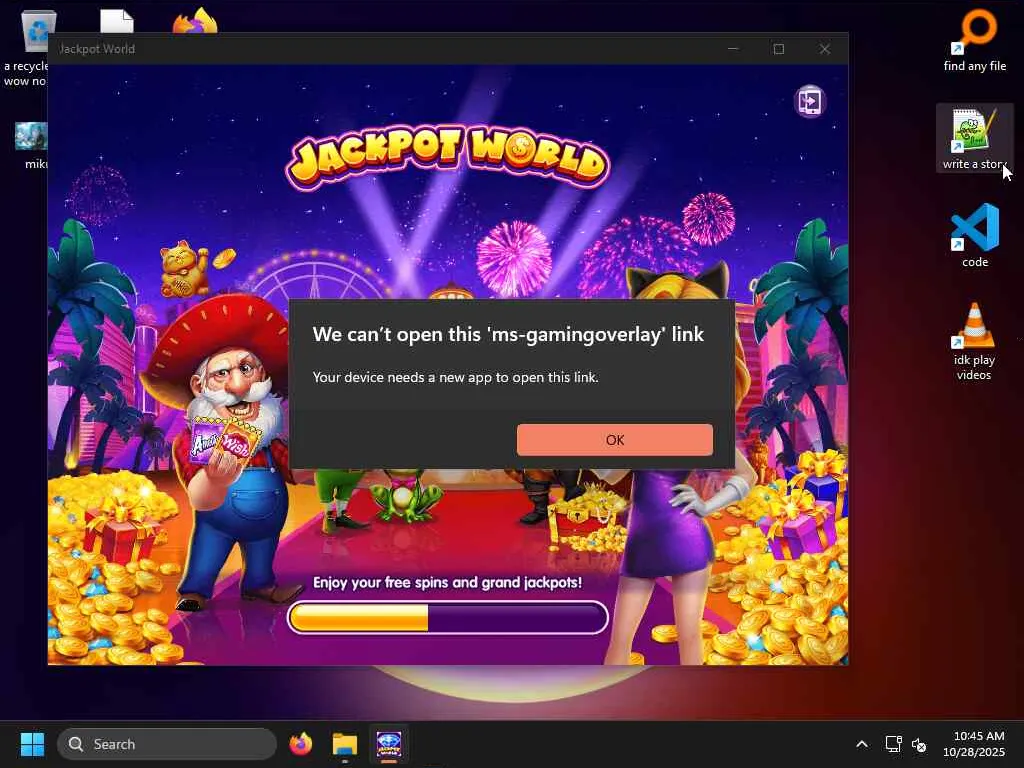Click OK in the ms-gamingoverlay dialog
This screenshot has width=1024, height=768.
(x=615, y=440)
